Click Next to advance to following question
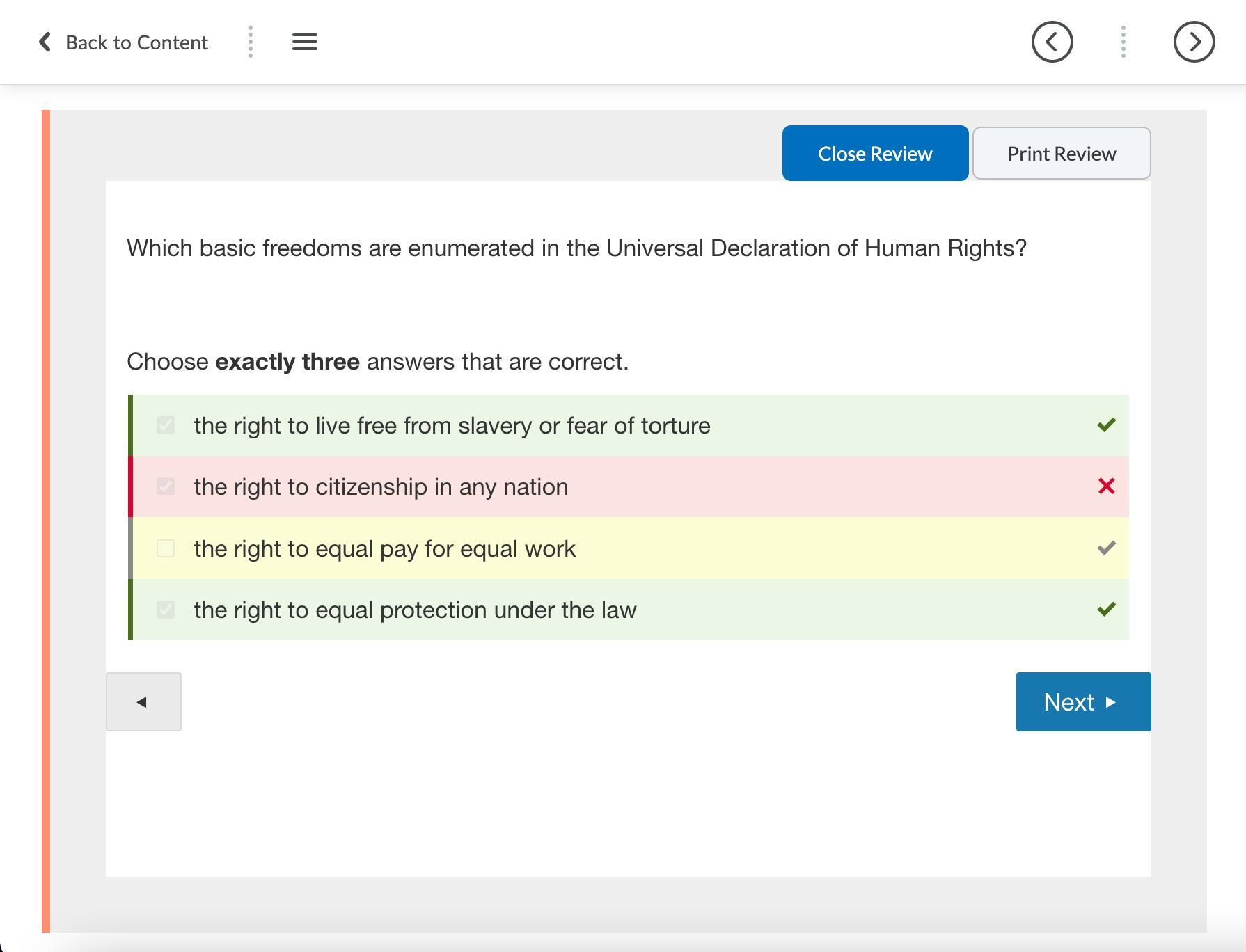Screen dimensions: 1246x952 pyautogui.click(x=1083, y=701)
